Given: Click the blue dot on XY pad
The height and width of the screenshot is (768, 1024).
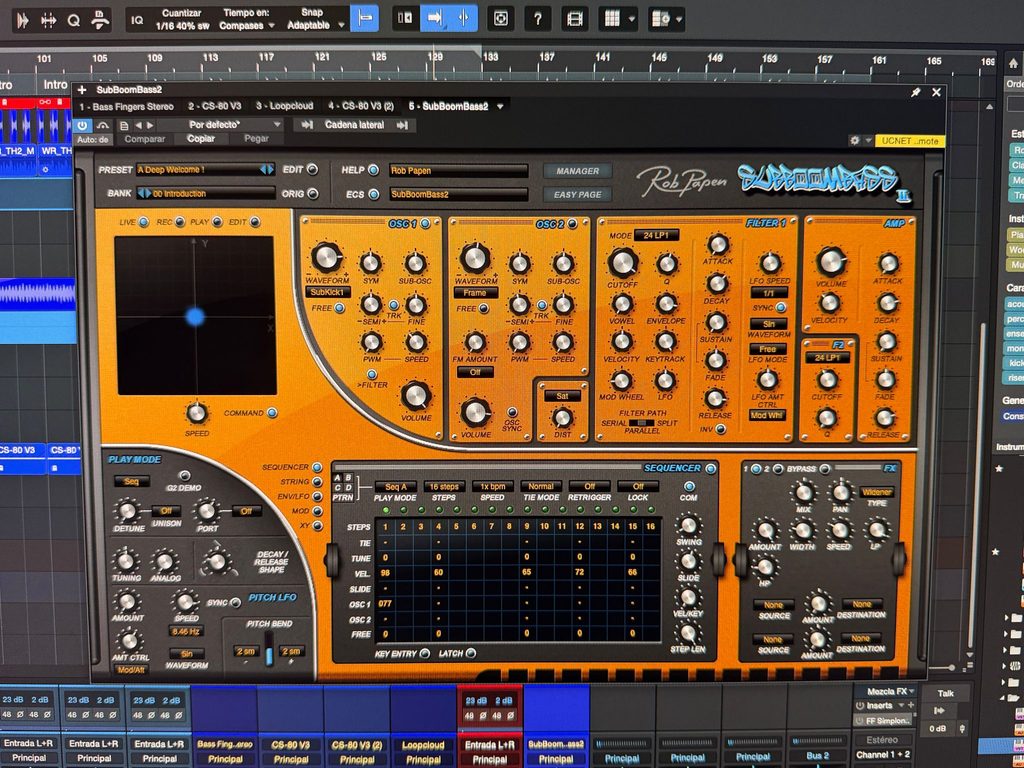Looking at the screenshot, I should pos(195,317).
